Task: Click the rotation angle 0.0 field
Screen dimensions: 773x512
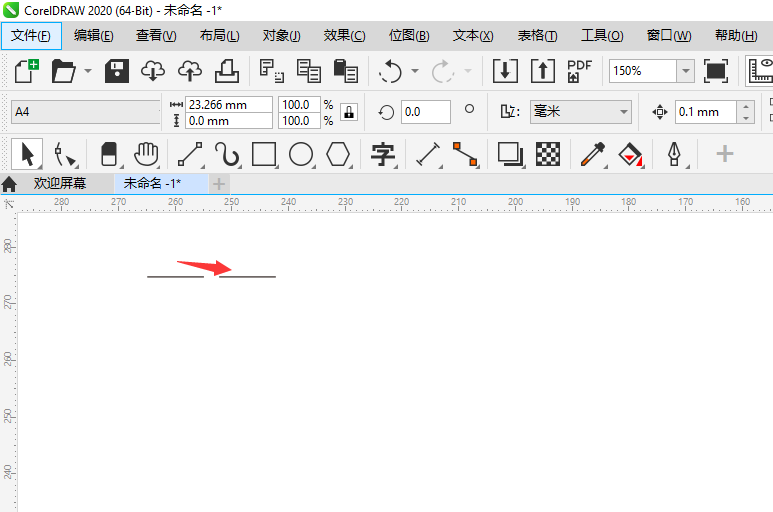Action: tap(425, 112)
